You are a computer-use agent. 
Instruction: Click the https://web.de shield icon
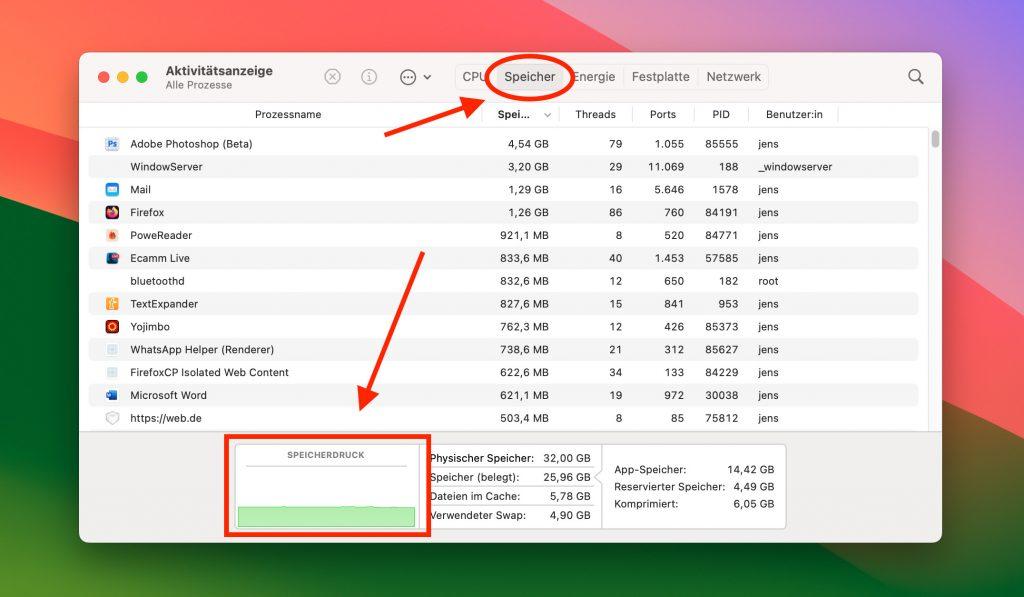coord(112,418)
